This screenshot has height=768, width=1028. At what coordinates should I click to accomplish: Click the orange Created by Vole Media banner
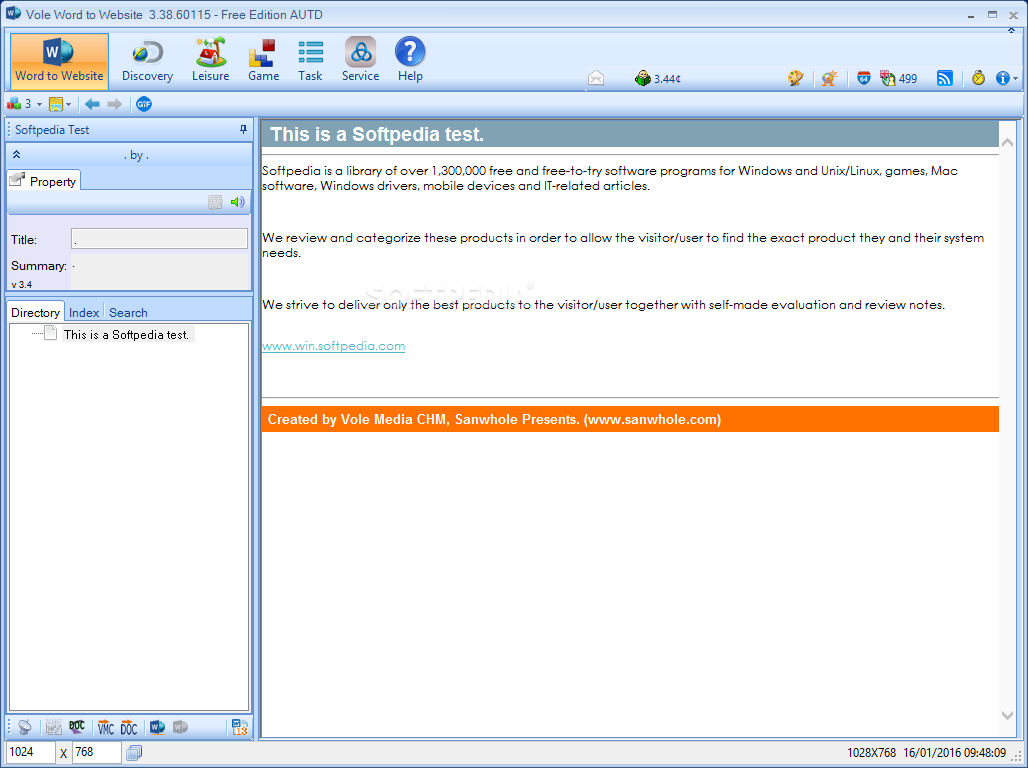[630, 419]
